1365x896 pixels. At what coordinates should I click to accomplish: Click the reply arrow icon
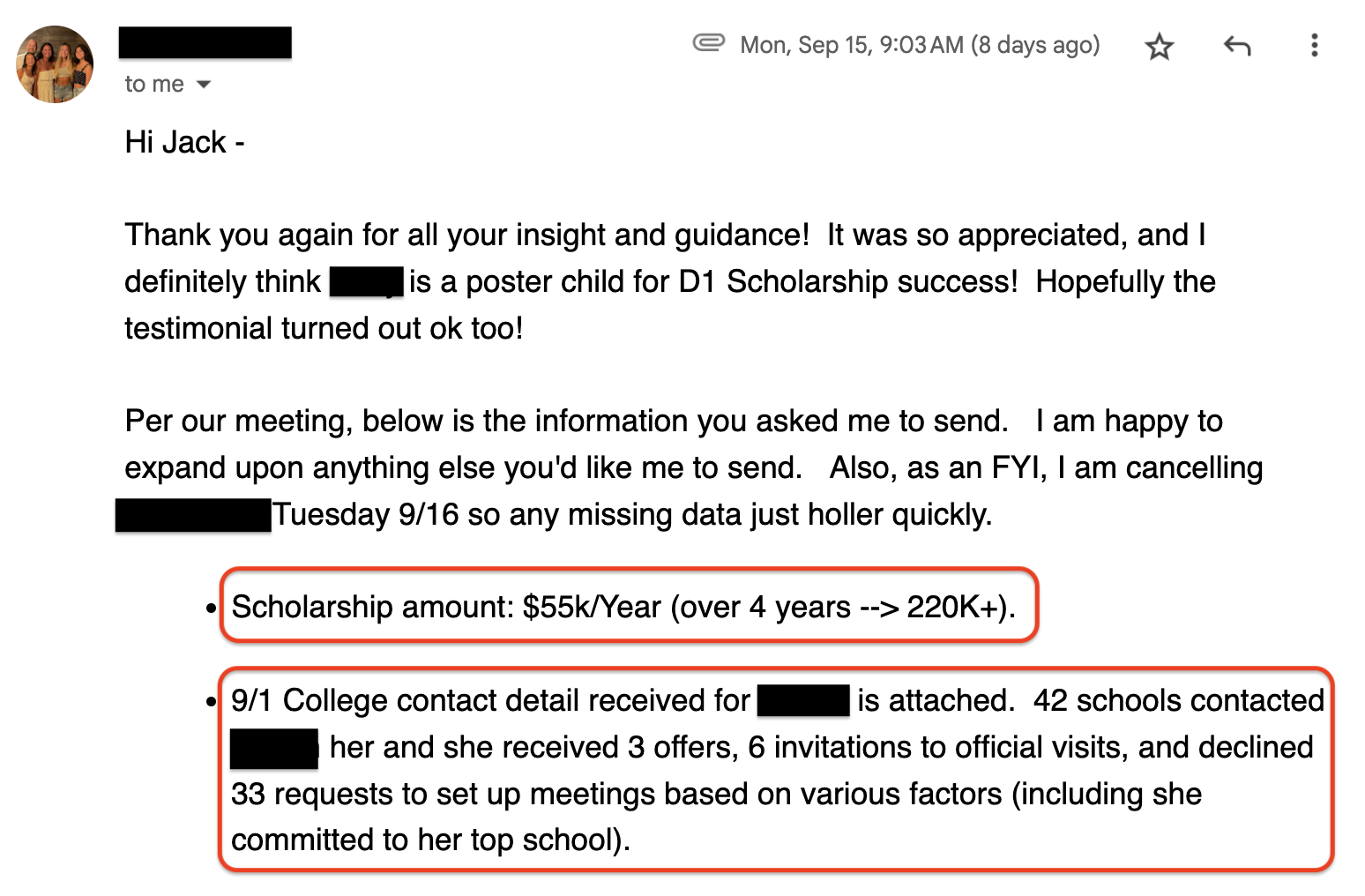(1237, 46)
